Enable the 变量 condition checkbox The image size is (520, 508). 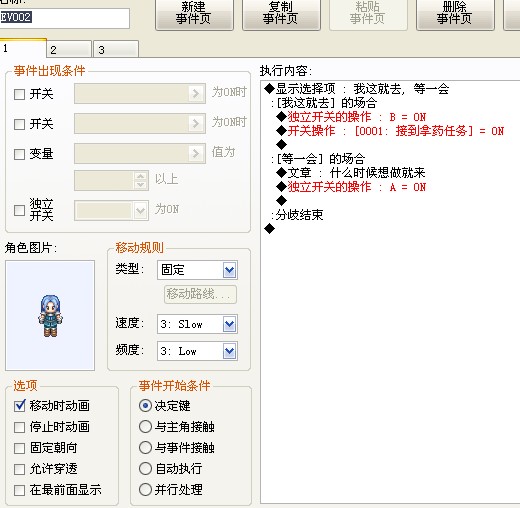pos(19,154)
